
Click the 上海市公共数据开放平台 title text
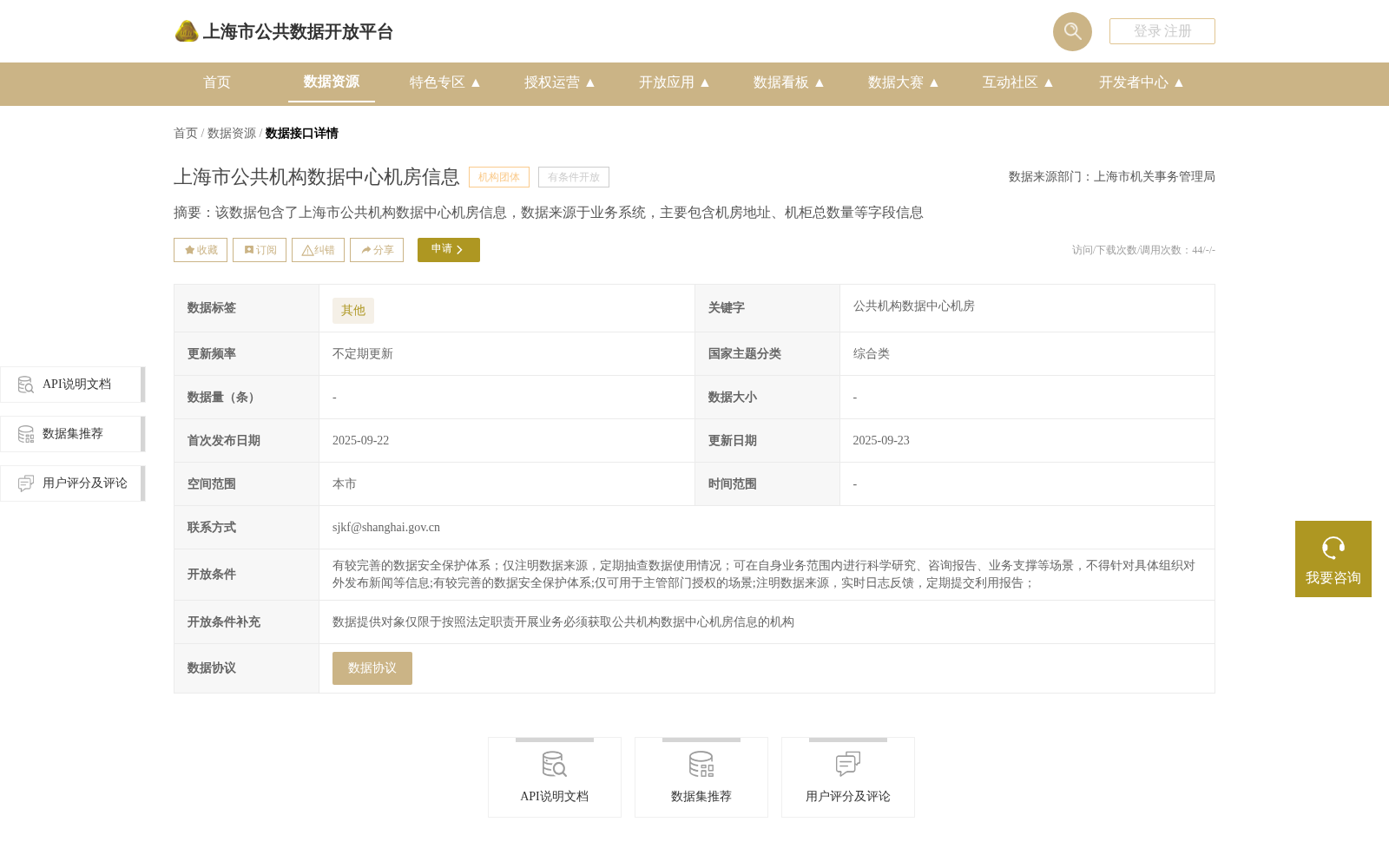pos(298,32)
